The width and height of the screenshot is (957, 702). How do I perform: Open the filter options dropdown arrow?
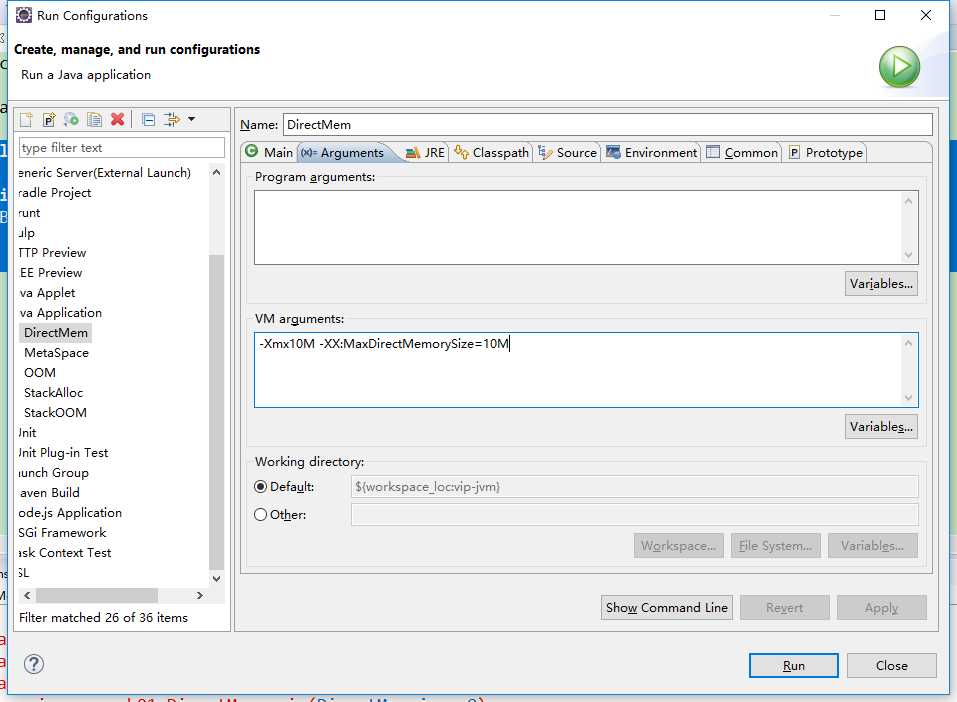[192, 119]
